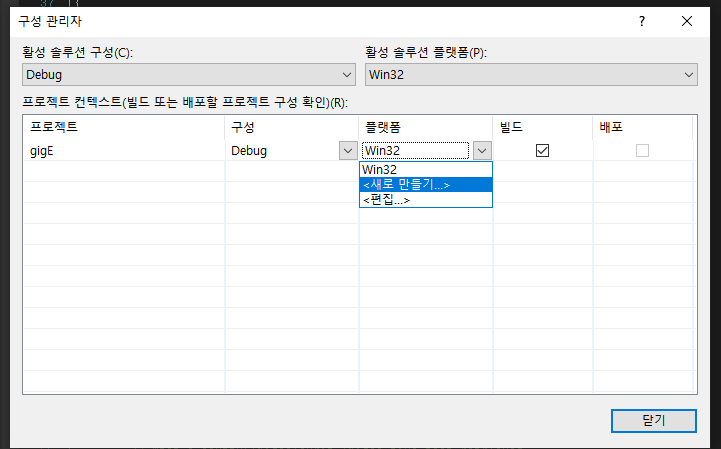Click the help question mark button
This screenshot has width=721, height=449.
(x=642, y=21)
